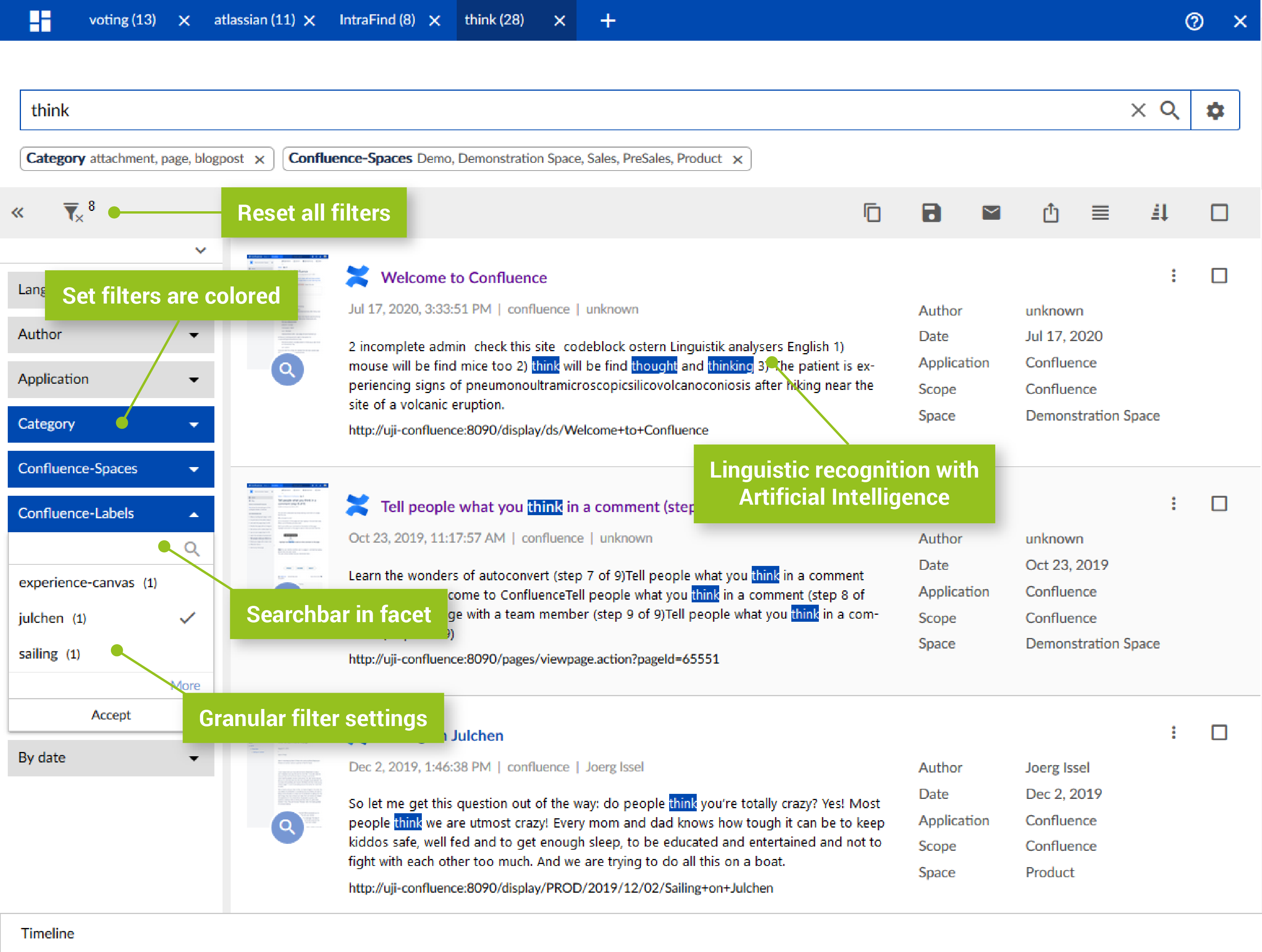The image size is (1262, 952).
Task: Tick the select-all checkbox in toolbar
Action: tap(1219, 213)
